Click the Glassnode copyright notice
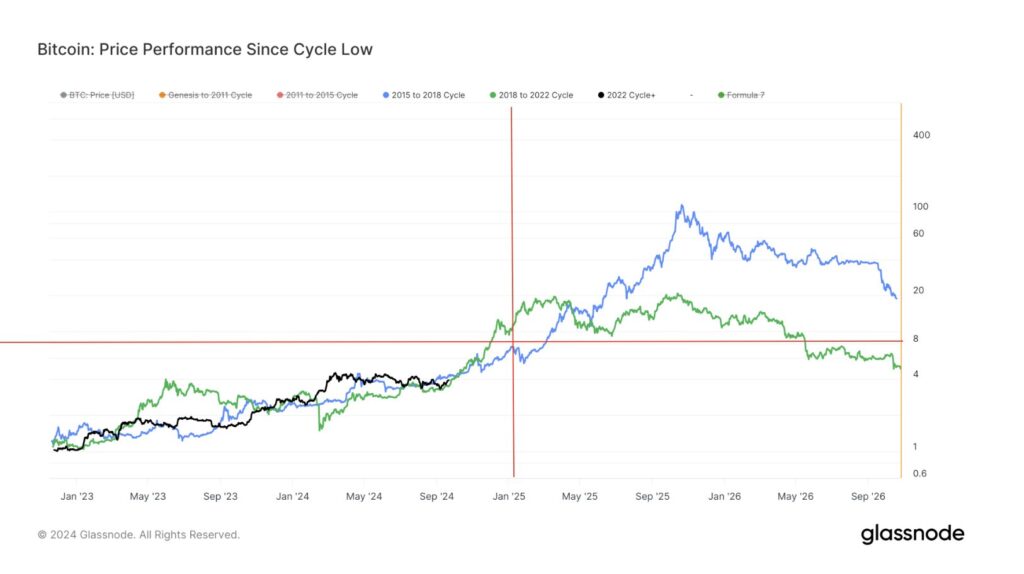1024x574 pixels. 138,535
